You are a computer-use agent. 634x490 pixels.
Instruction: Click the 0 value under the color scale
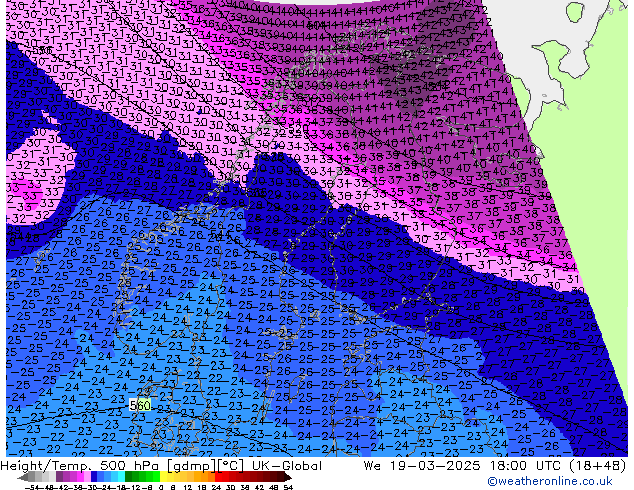pos(161,487)
